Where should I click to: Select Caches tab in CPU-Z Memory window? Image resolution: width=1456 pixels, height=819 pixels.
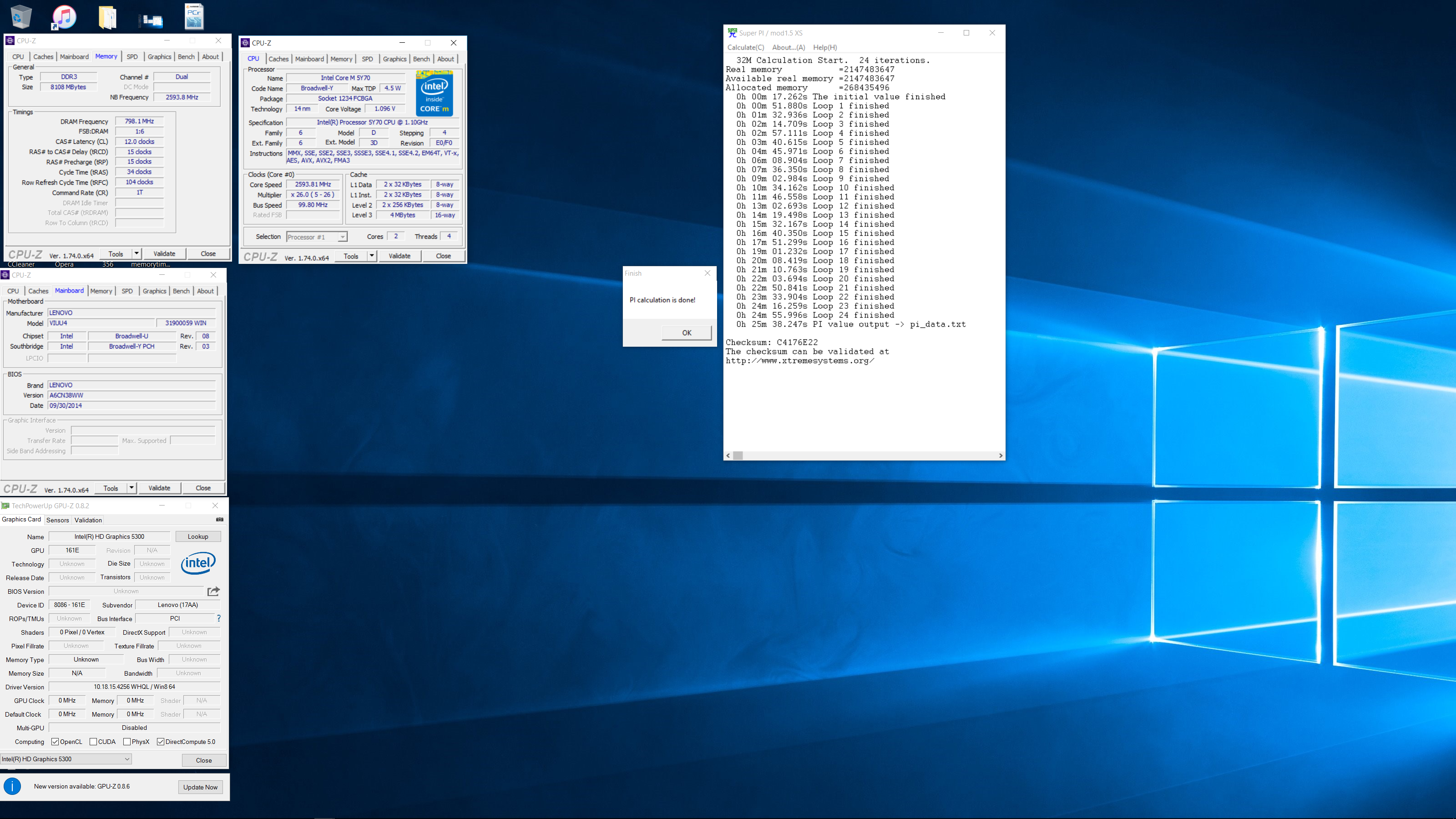43,56
